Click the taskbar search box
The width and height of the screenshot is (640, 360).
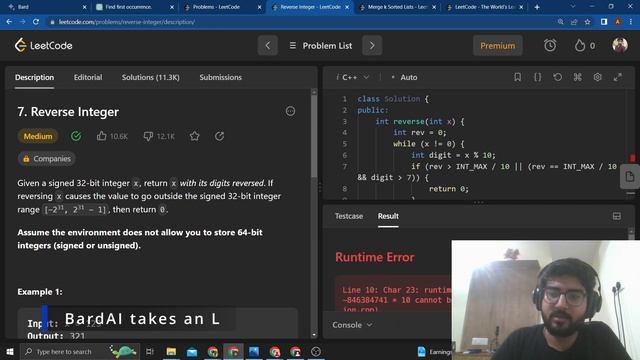79,351
